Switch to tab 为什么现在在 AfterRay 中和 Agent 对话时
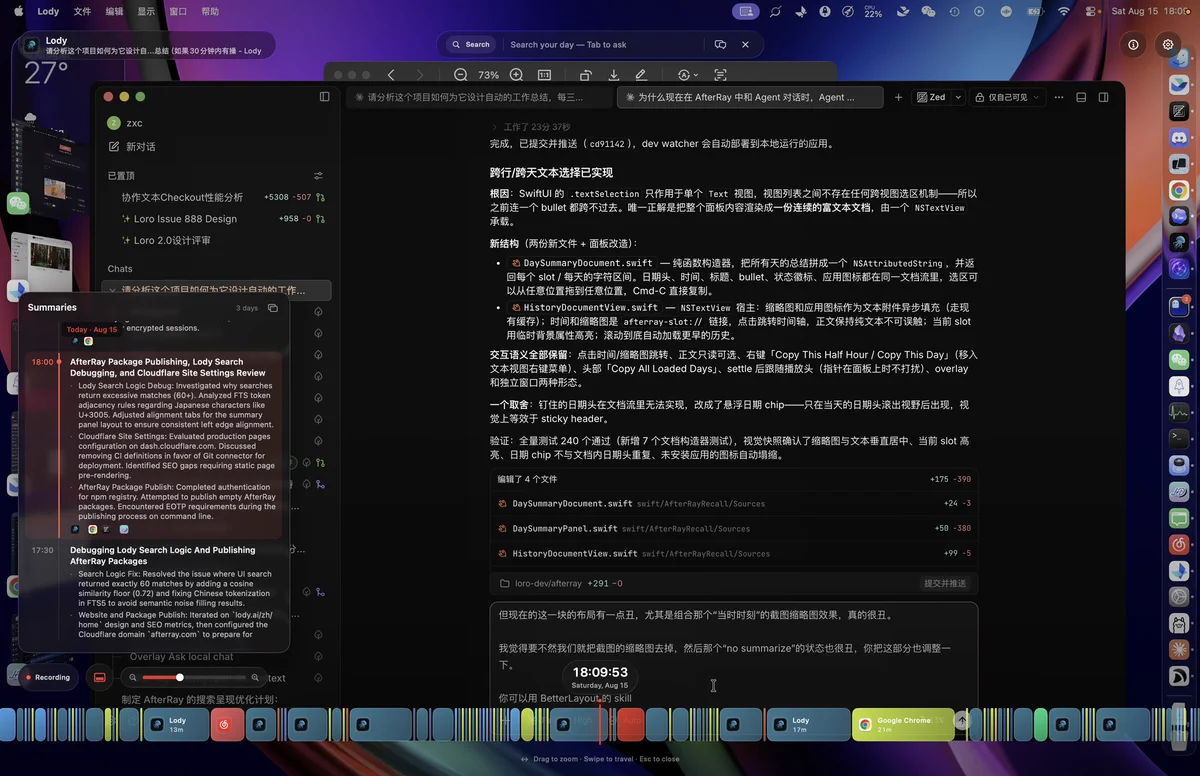 pyautogui.click(x=750, y=97)
